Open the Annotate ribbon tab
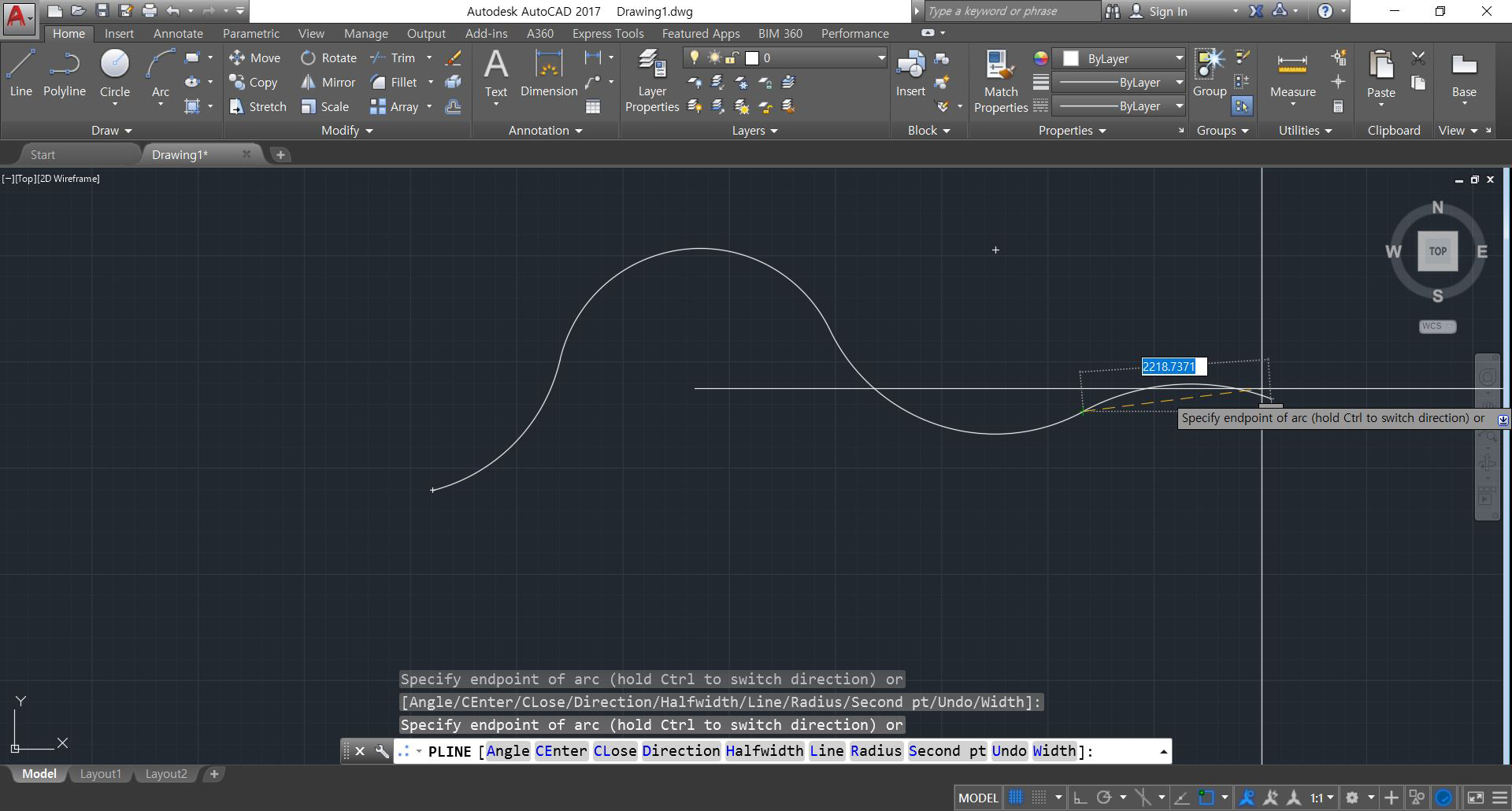The width and height of the screenshot is (1512, 811). (178, 33)
